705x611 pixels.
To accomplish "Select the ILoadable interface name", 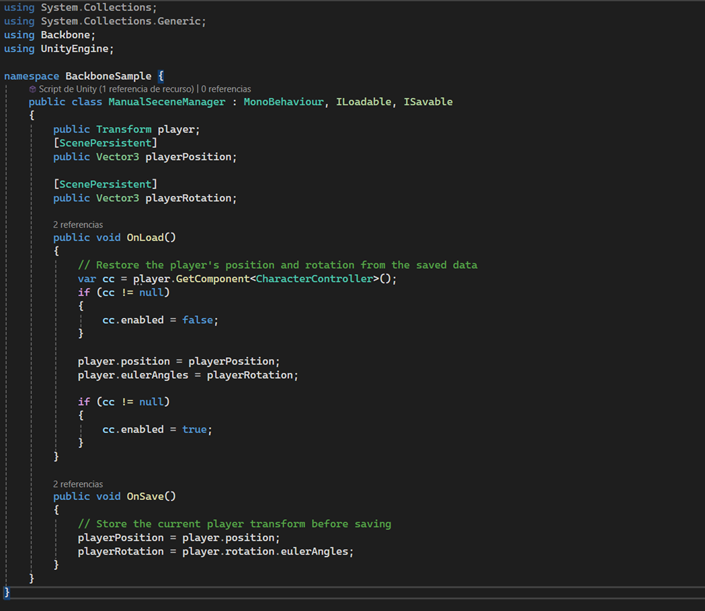I will click(364, 102).
